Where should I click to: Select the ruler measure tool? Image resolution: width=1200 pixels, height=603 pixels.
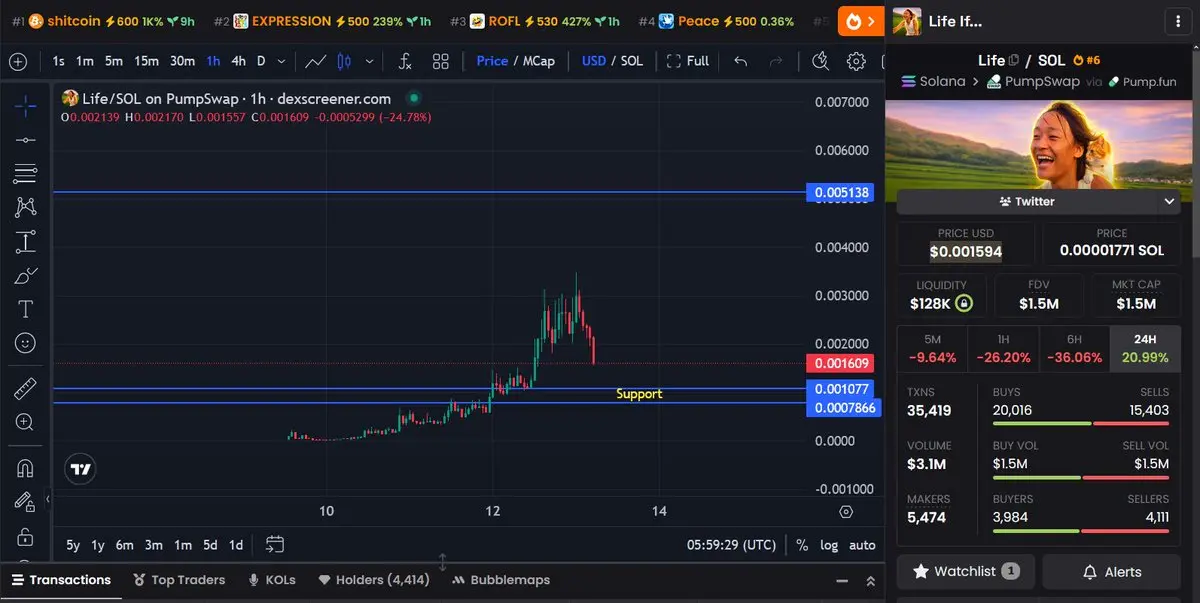[25, 388]
